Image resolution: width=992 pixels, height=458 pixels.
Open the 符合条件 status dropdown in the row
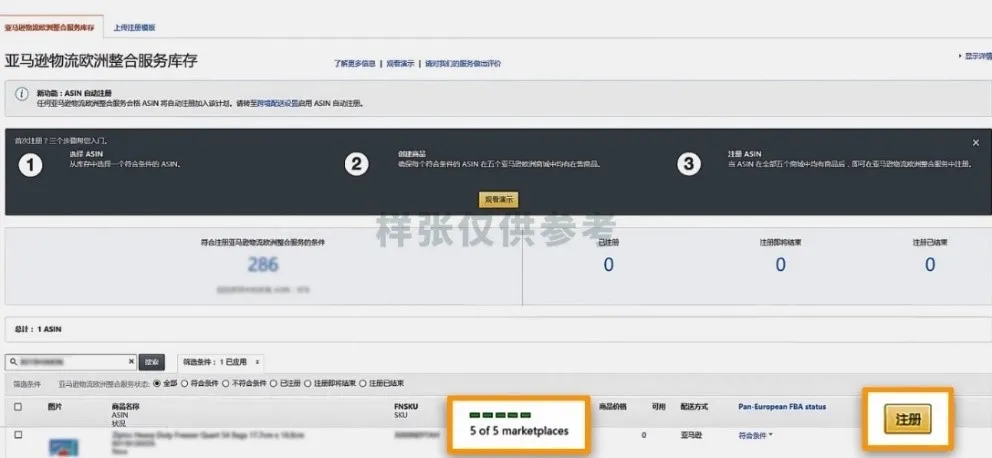tap(755, 435)
